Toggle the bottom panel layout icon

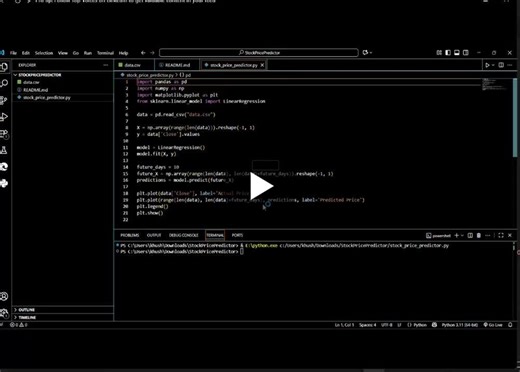tap(457, 53)
